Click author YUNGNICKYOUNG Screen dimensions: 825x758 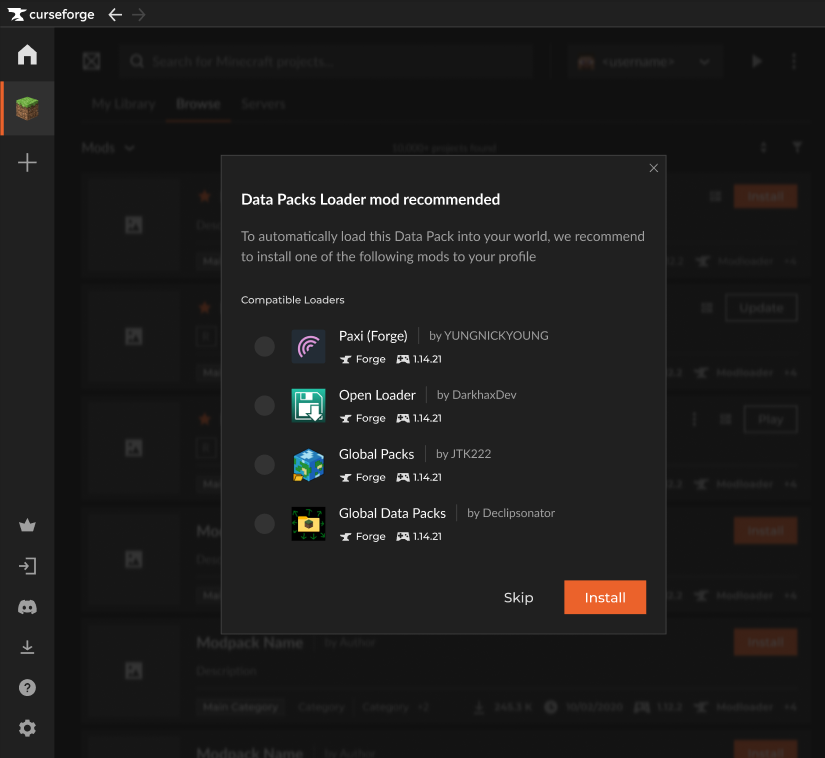coord(496,336)
